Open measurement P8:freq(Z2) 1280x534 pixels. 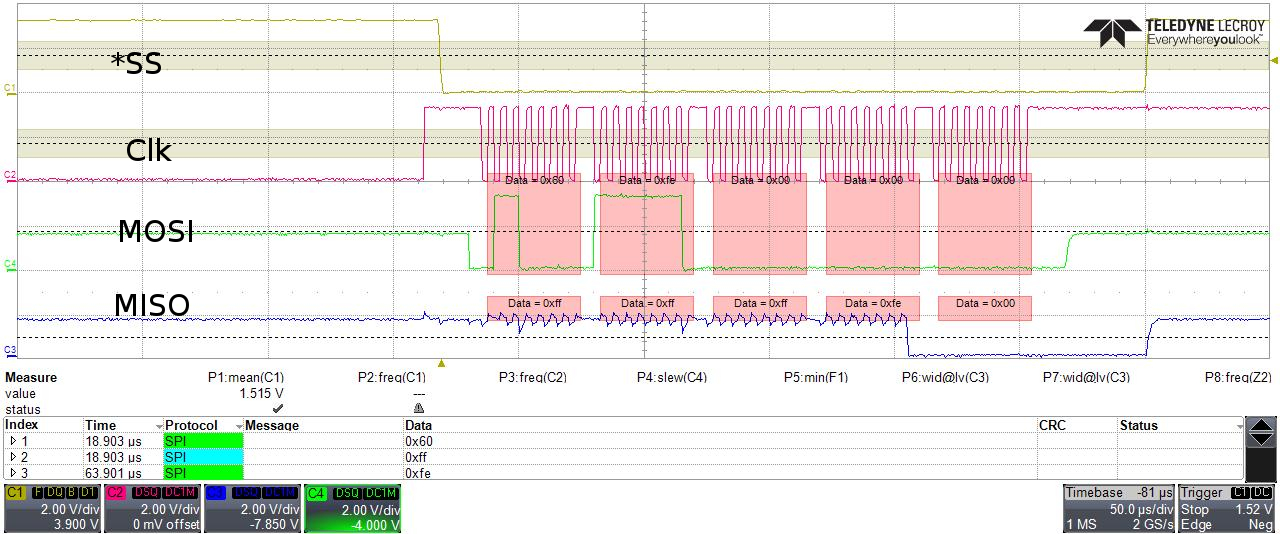click(1238, 377)
